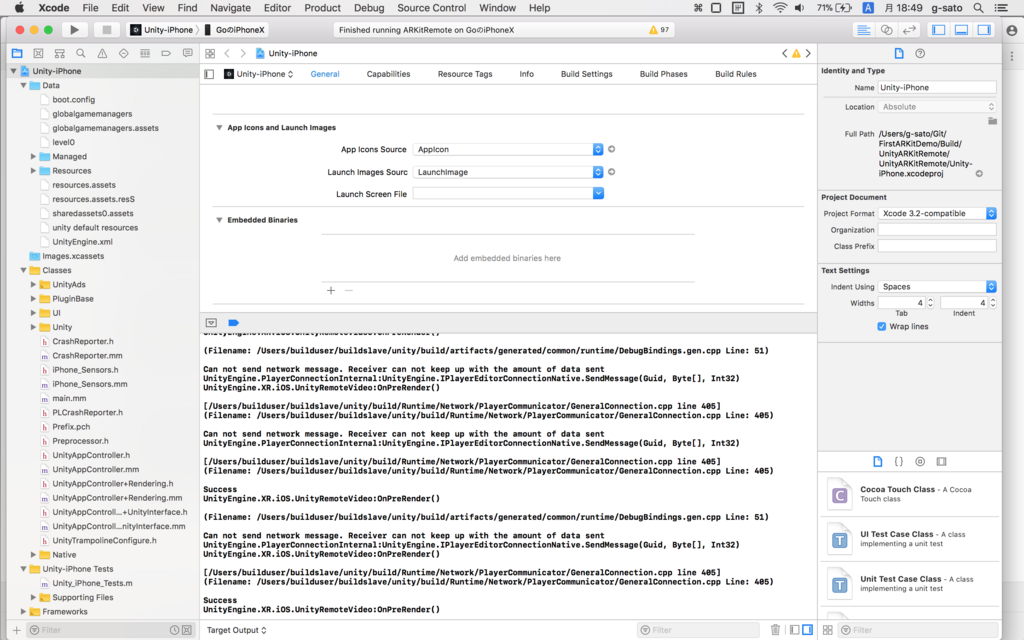Focus the console Filter field
The height and width of the screenshot is (640, 1024).
[699, 630]
